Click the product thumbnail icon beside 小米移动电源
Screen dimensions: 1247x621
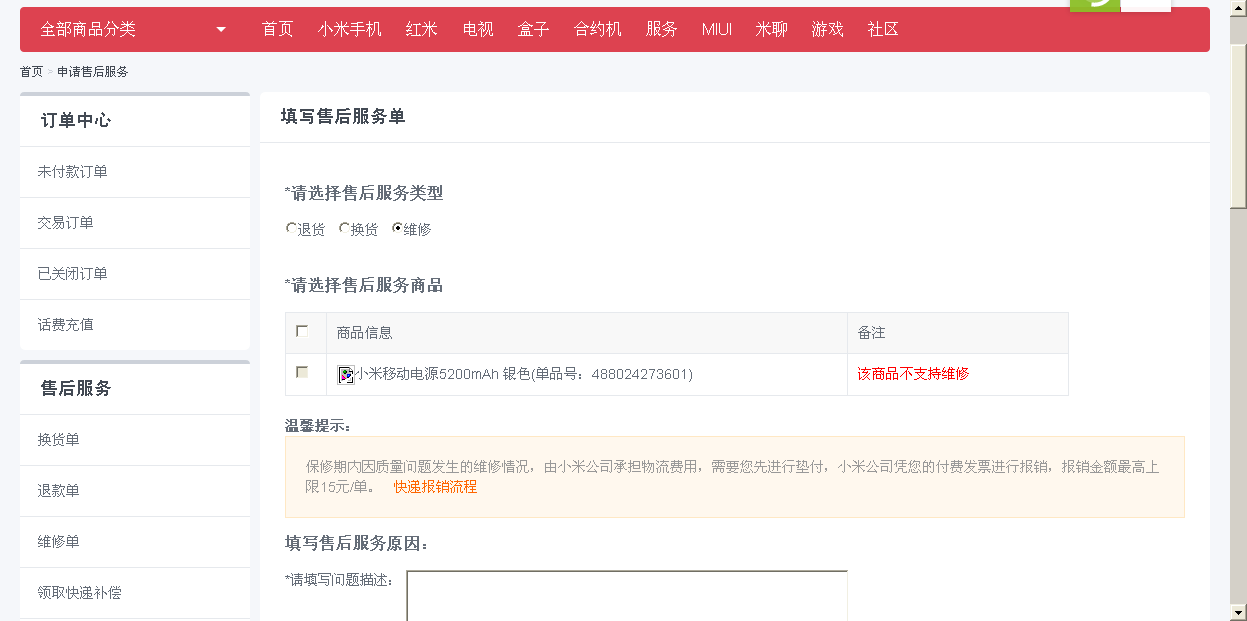(346, 375)
